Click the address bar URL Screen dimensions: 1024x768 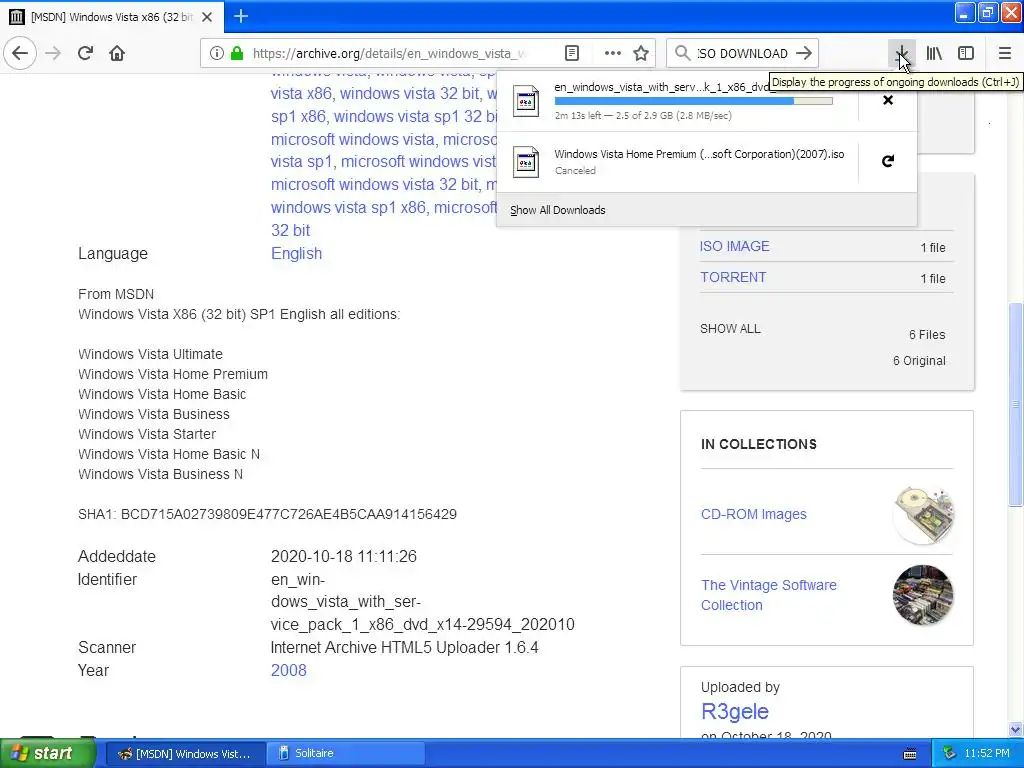click(x=389, y=53)
